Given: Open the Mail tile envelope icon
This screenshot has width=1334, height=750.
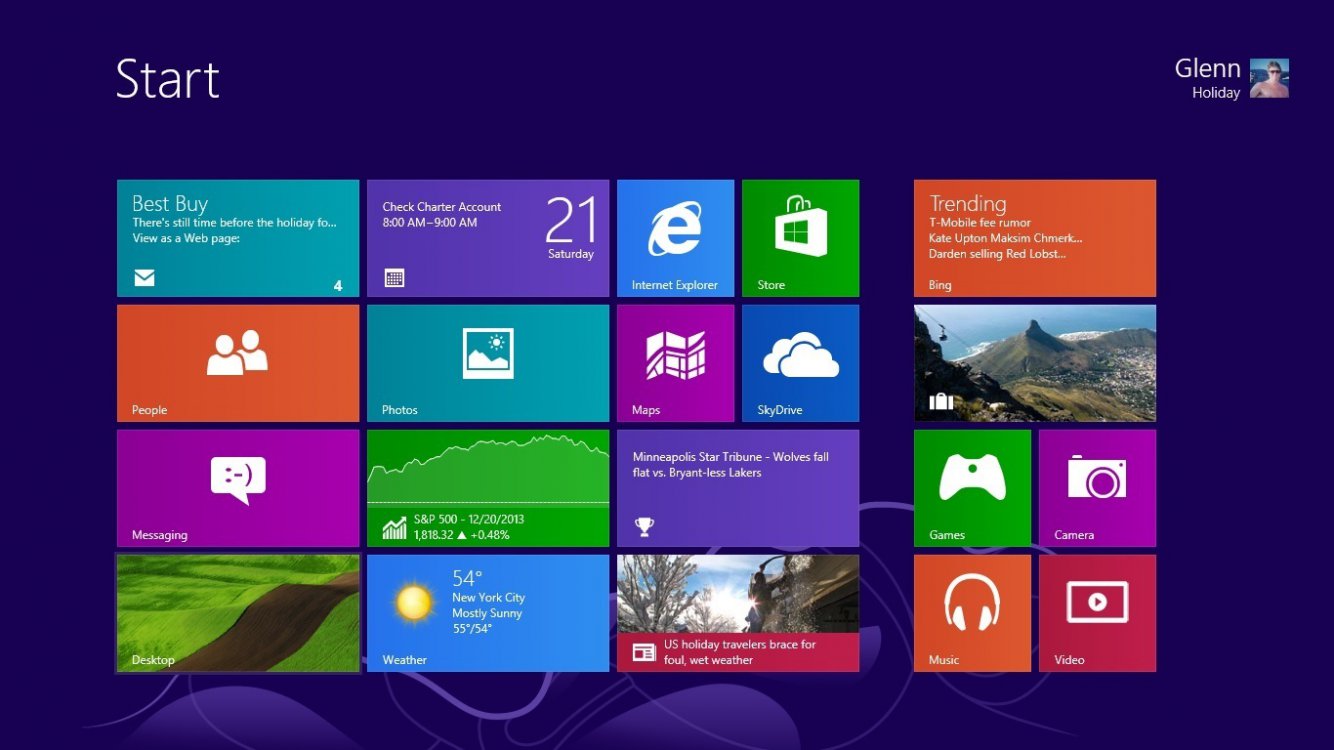Looking at the screenshot, I should pos(144,278).
